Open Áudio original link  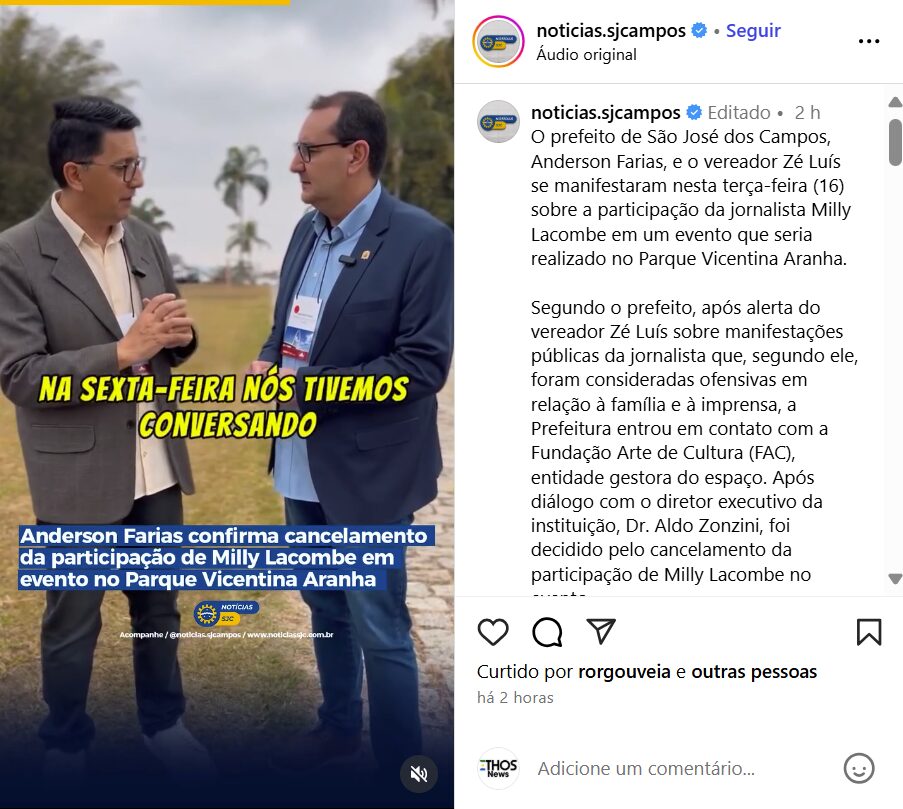[x=586, y=55]
